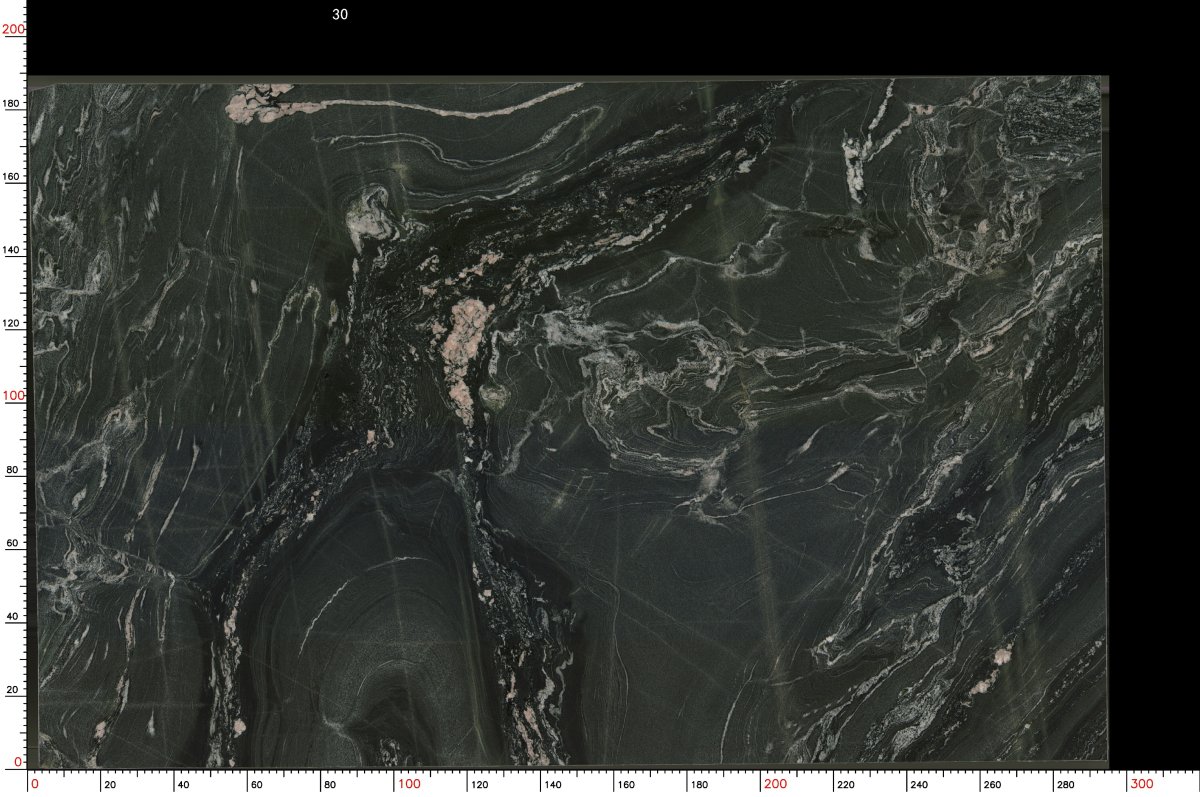Click the red 200 mark on the vertical ruler

(13, 30)
